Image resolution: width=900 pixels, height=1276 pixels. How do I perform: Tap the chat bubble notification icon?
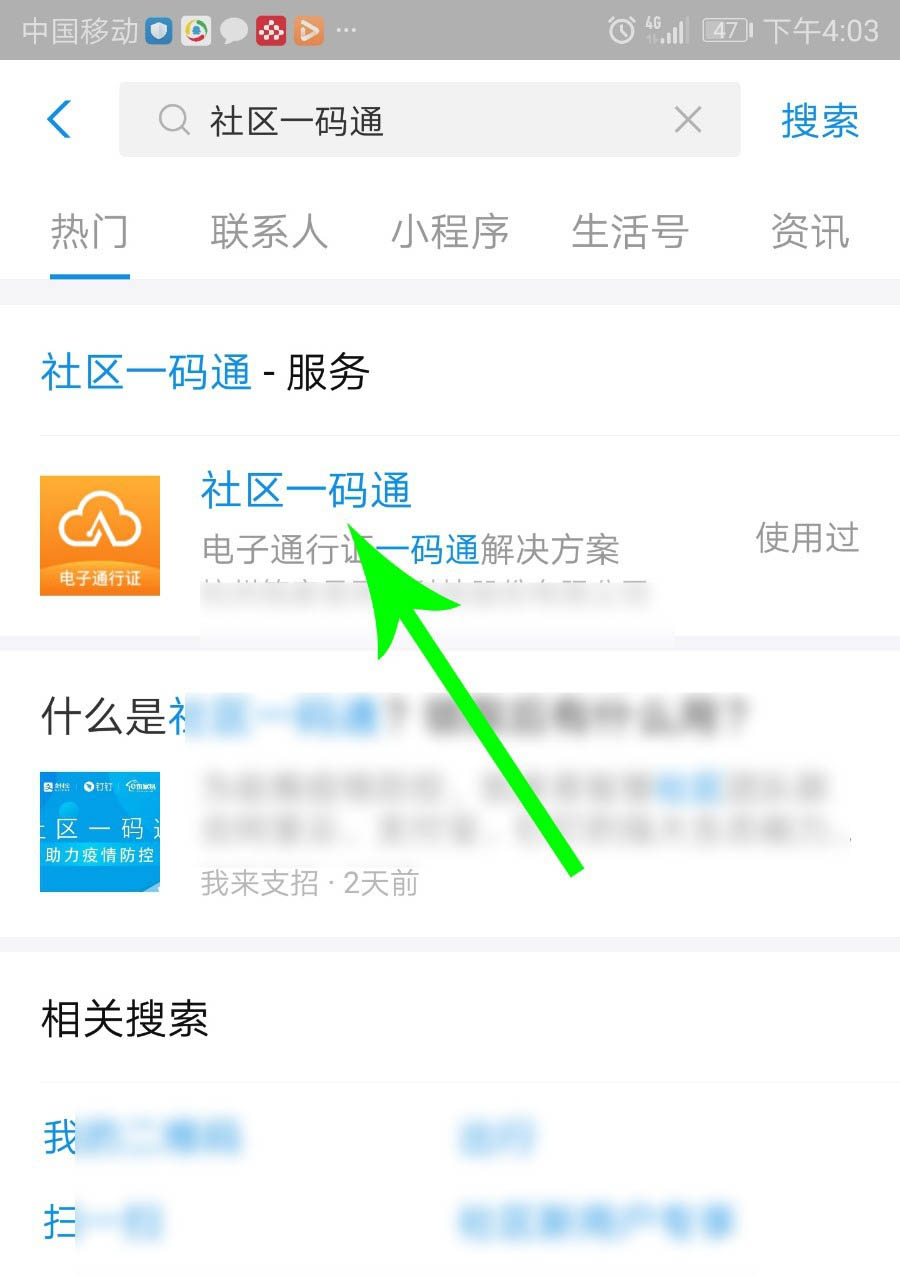234,31
